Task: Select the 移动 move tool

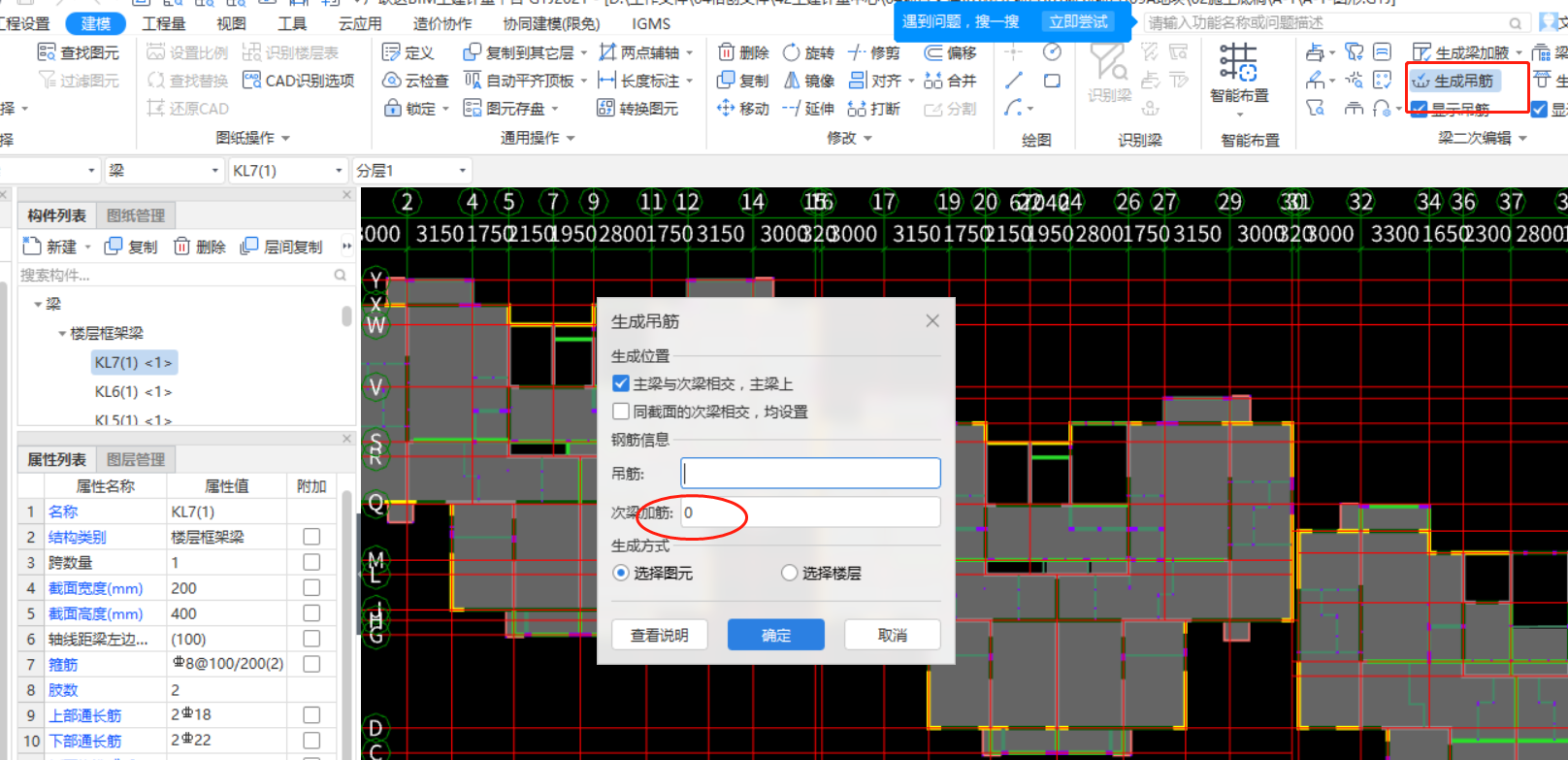Action: pos(743,109)
